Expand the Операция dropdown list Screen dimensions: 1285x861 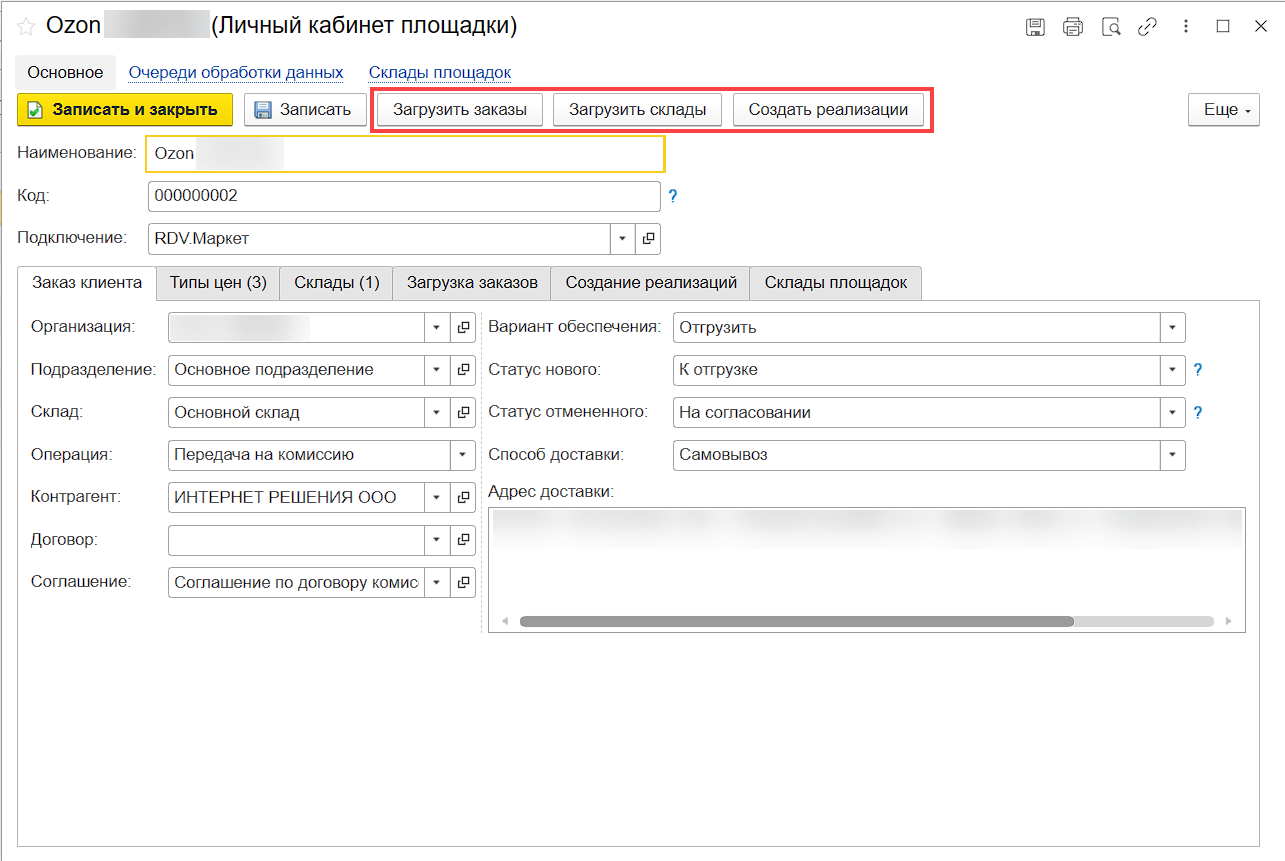[x=463, y=455]
